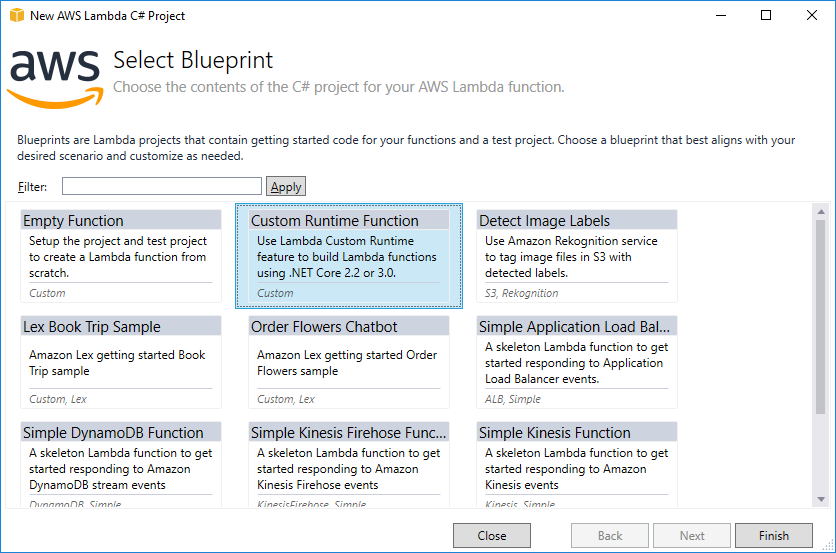Select the Order Flowers Chatbot blueprint
This screenshot has width=836, height=553.
349,362
